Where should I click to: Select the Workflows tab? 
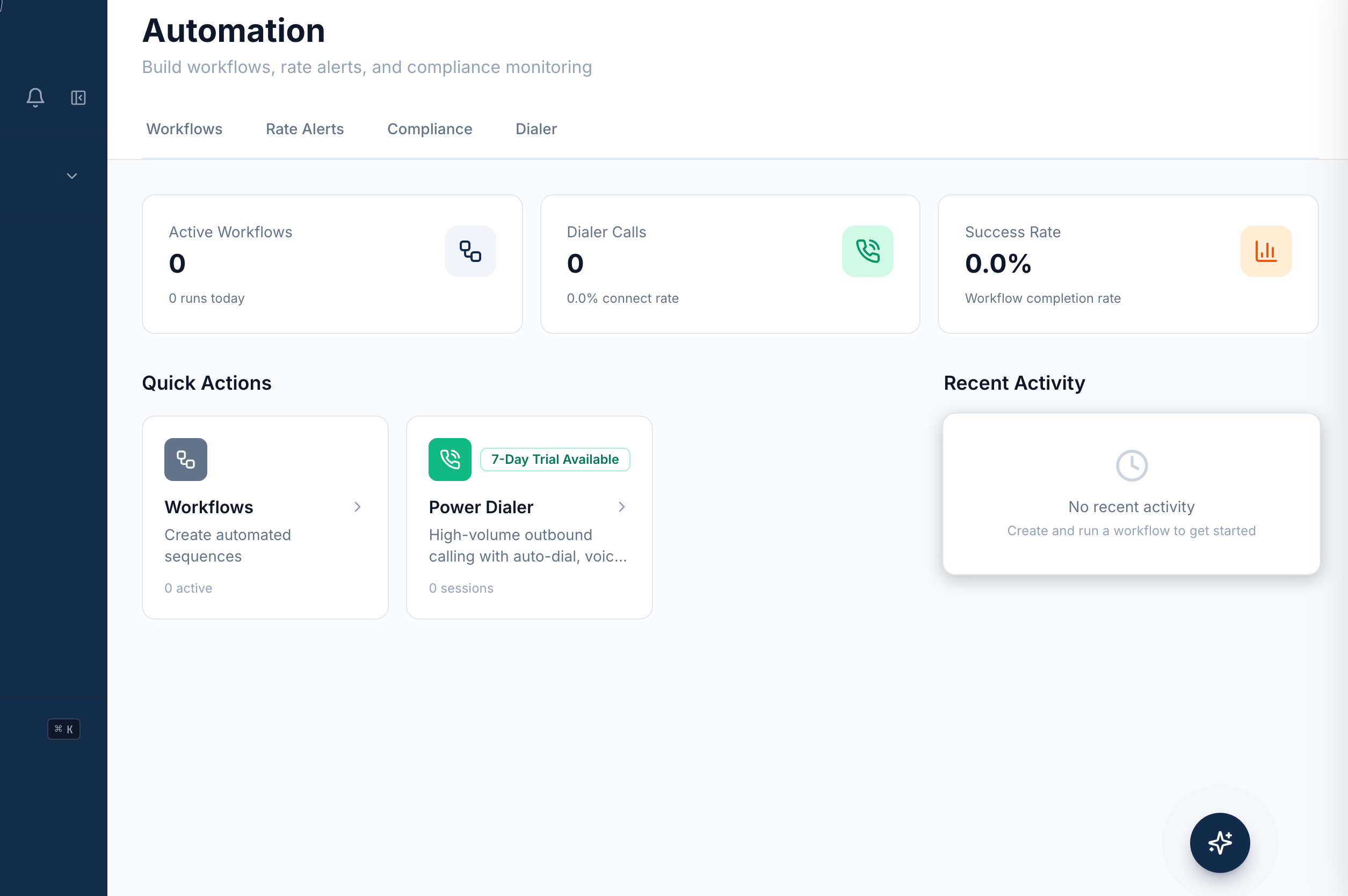click(184, 129)
